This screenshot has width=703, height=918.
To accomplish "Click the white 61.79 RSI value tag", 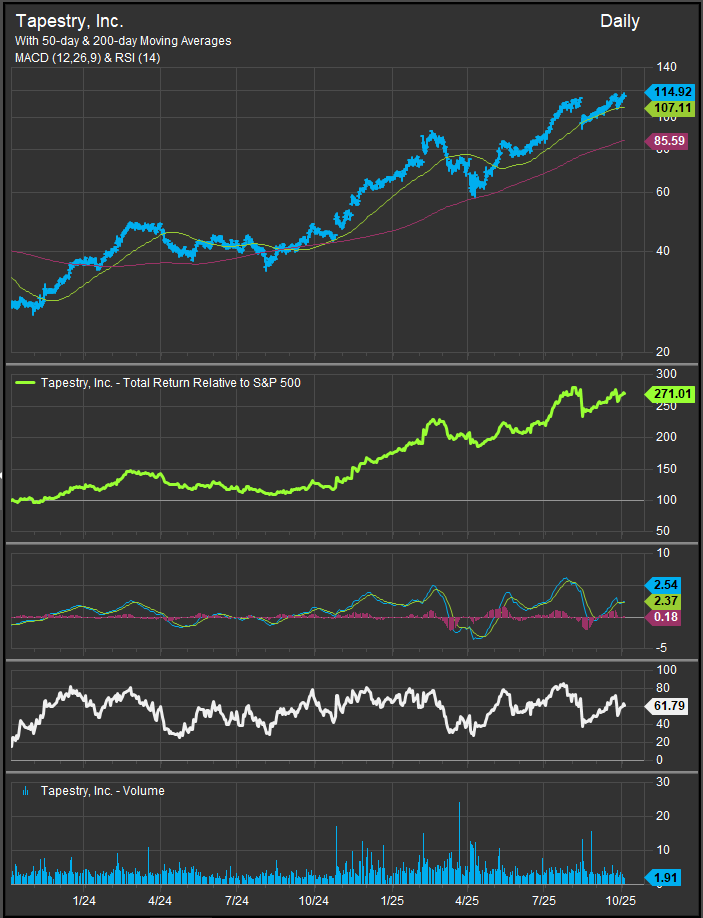I will (x=666, y=706).
